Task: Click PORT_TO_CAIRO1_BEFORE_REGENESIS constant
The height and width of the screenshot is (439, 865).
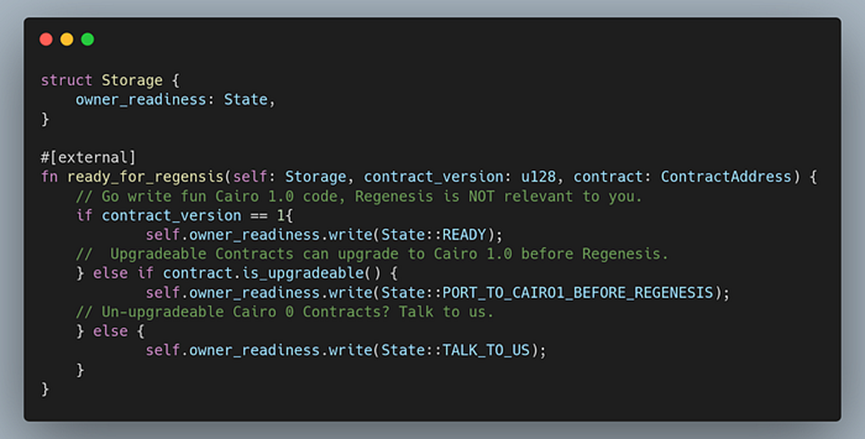Action: 578,292
